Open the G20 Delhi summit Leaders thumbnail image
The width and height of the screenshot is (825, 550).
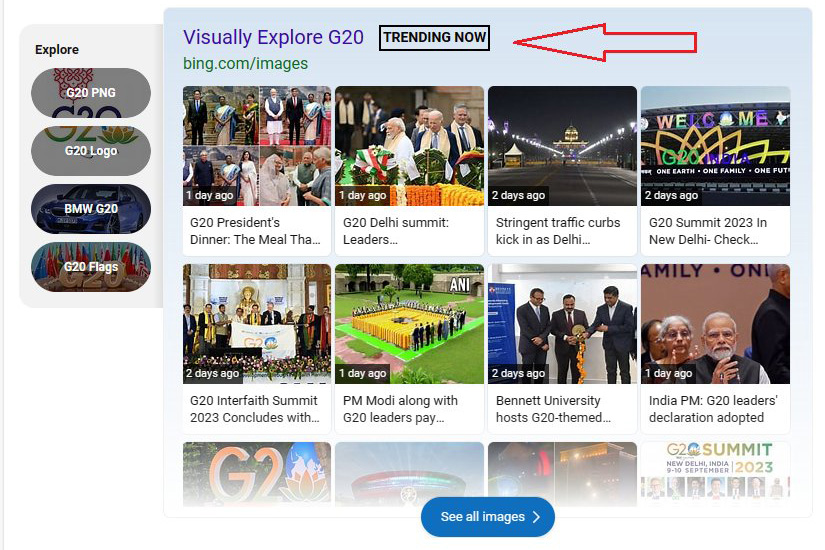(409, 146)
